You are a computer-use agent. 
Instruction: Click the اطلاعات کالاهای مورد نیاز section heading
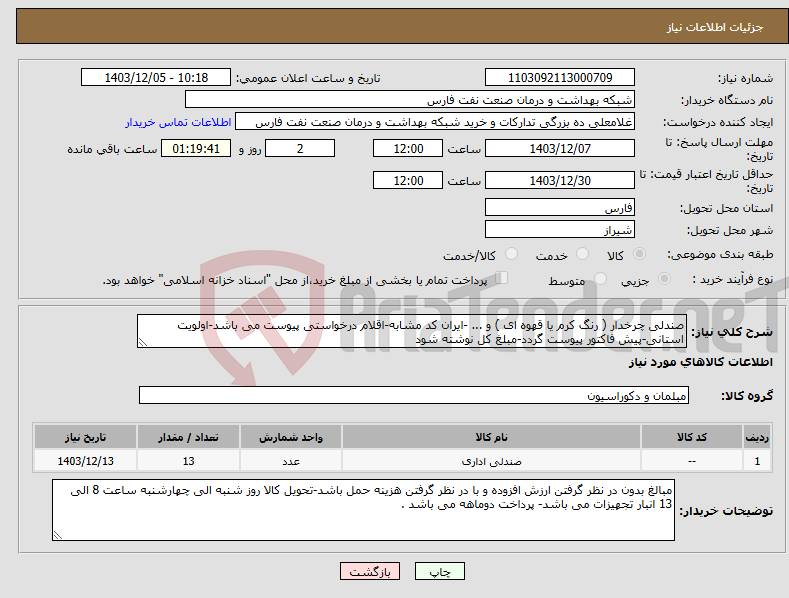point(700,362)
